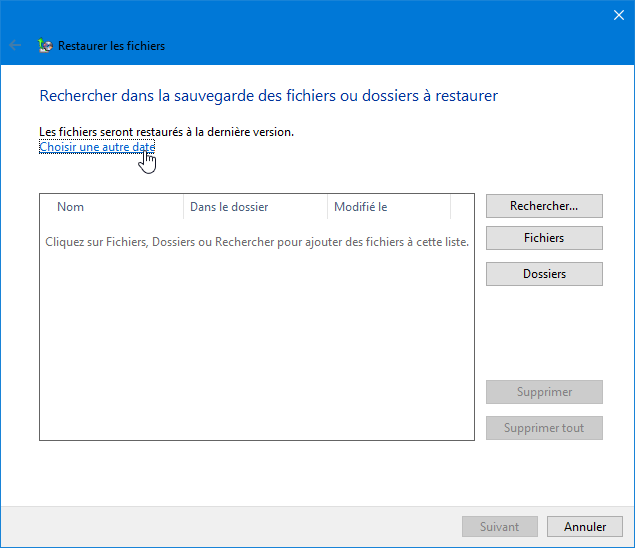
Task: Click the Rechercher... button
Action: click(544, 206)
